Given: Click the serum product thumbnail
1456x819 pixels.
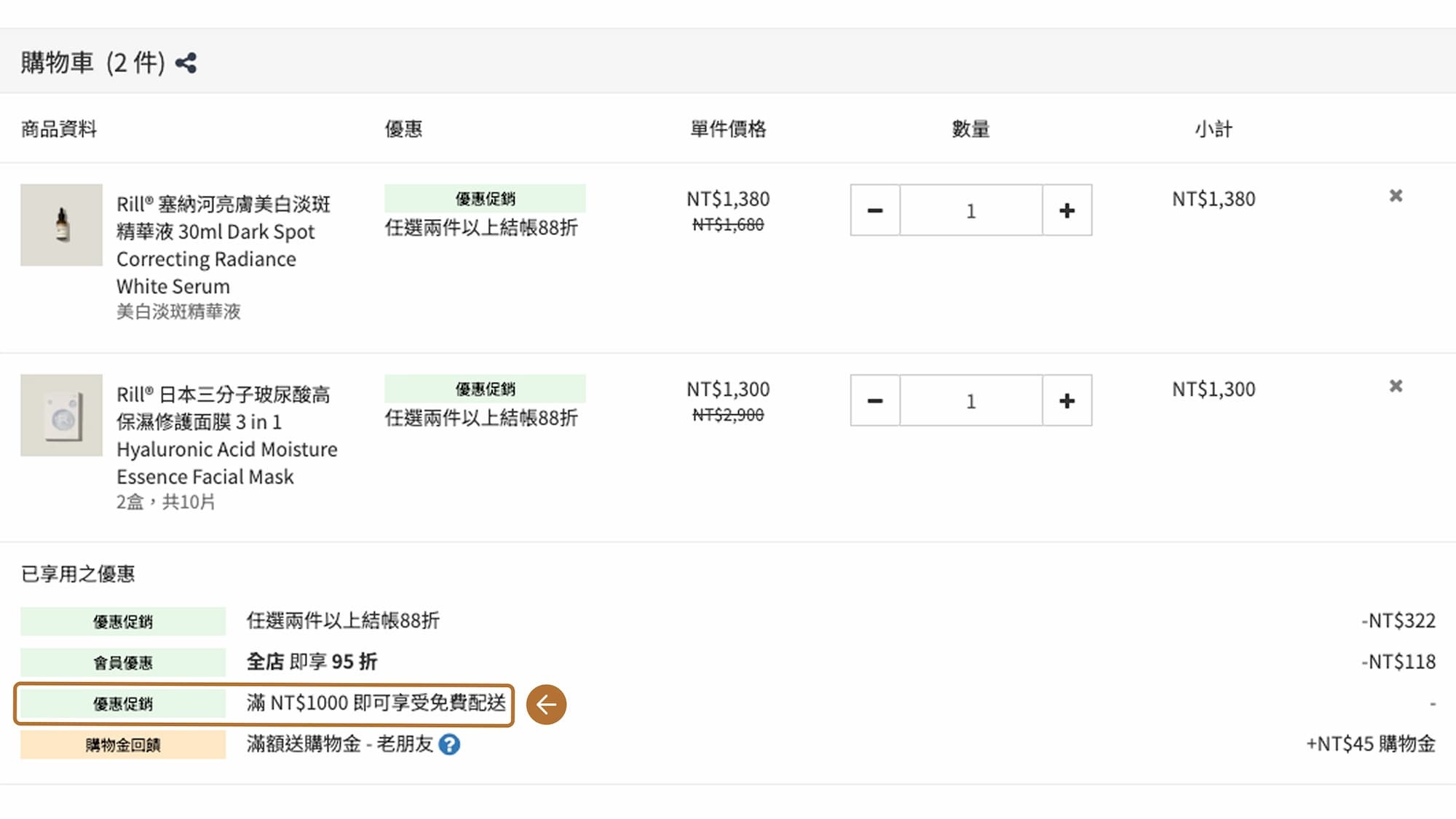Looking at the screenshot, I should click(61, 226).
